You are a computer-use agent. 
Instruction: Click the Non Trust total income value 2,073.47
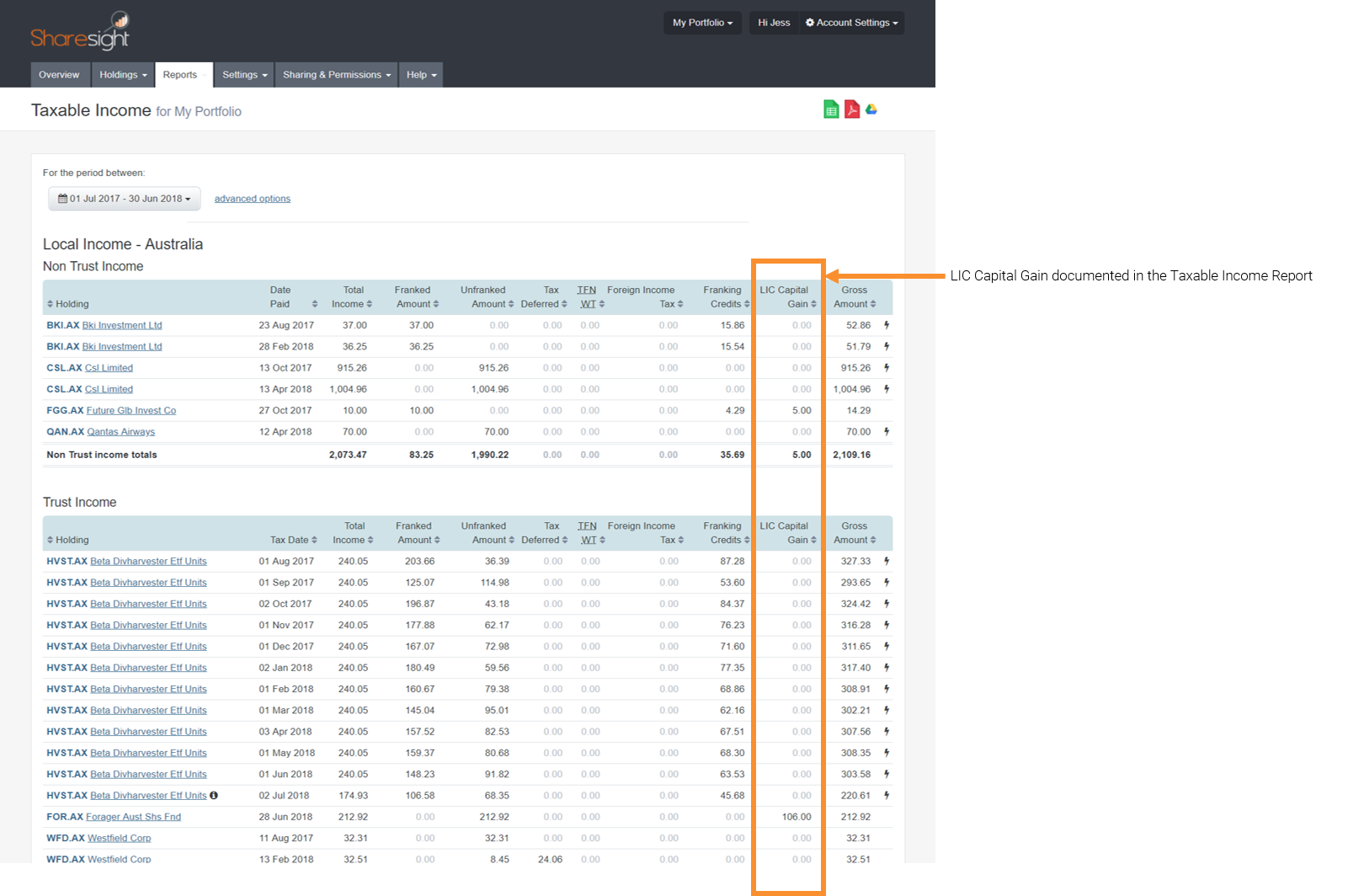348,455
